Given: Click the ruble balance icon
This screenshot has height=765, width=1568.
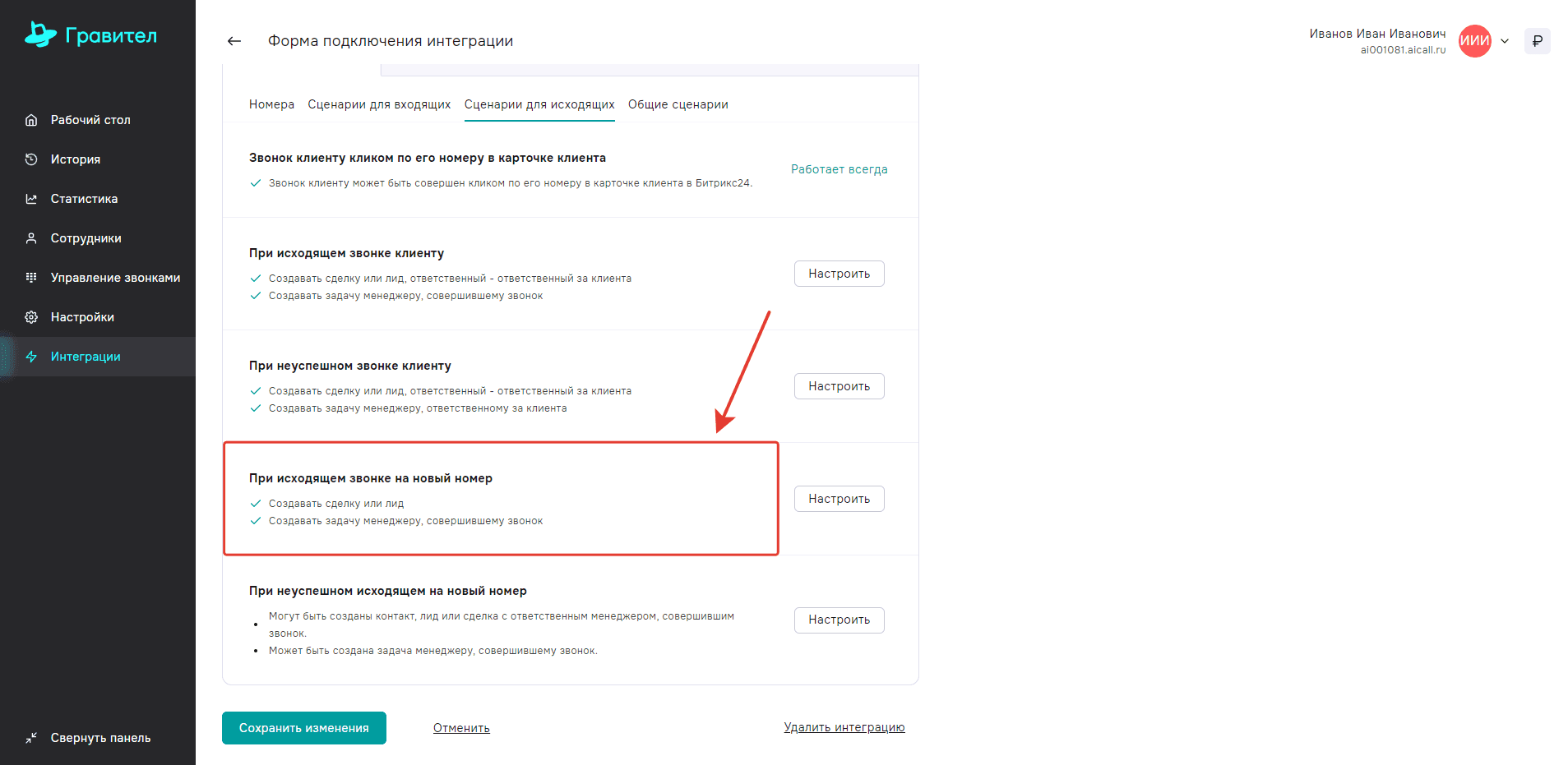Looking at the screenshot, I should click(1537, 41).
